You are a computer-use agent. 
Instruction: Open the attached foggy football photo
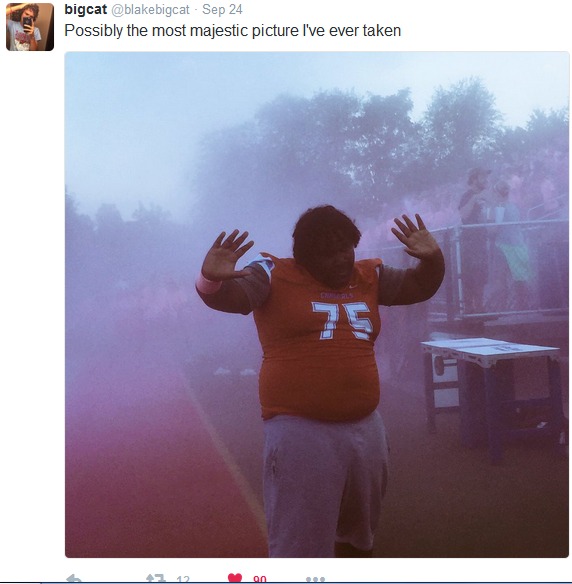pos(317,305)
